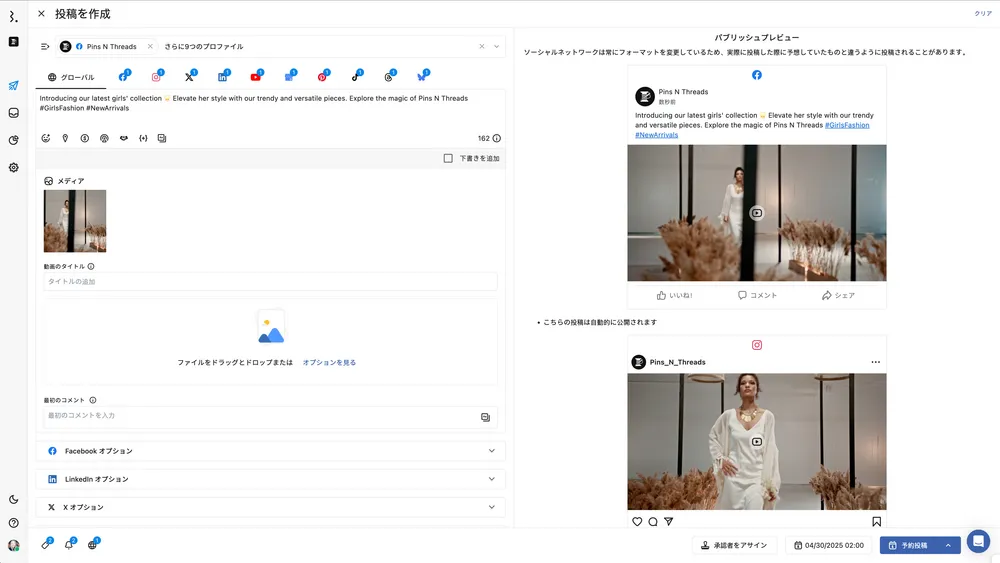Viewport: 1000px width, 563px height.
Task: Open the profile selector dropdown chevron
Action: [x=496, y=47]
